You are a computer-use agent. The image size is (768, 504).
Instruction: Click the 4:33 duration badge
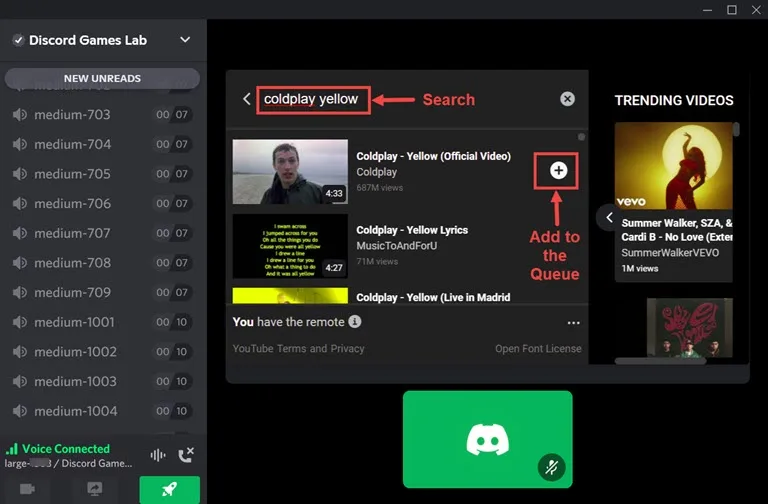(334, 193)
